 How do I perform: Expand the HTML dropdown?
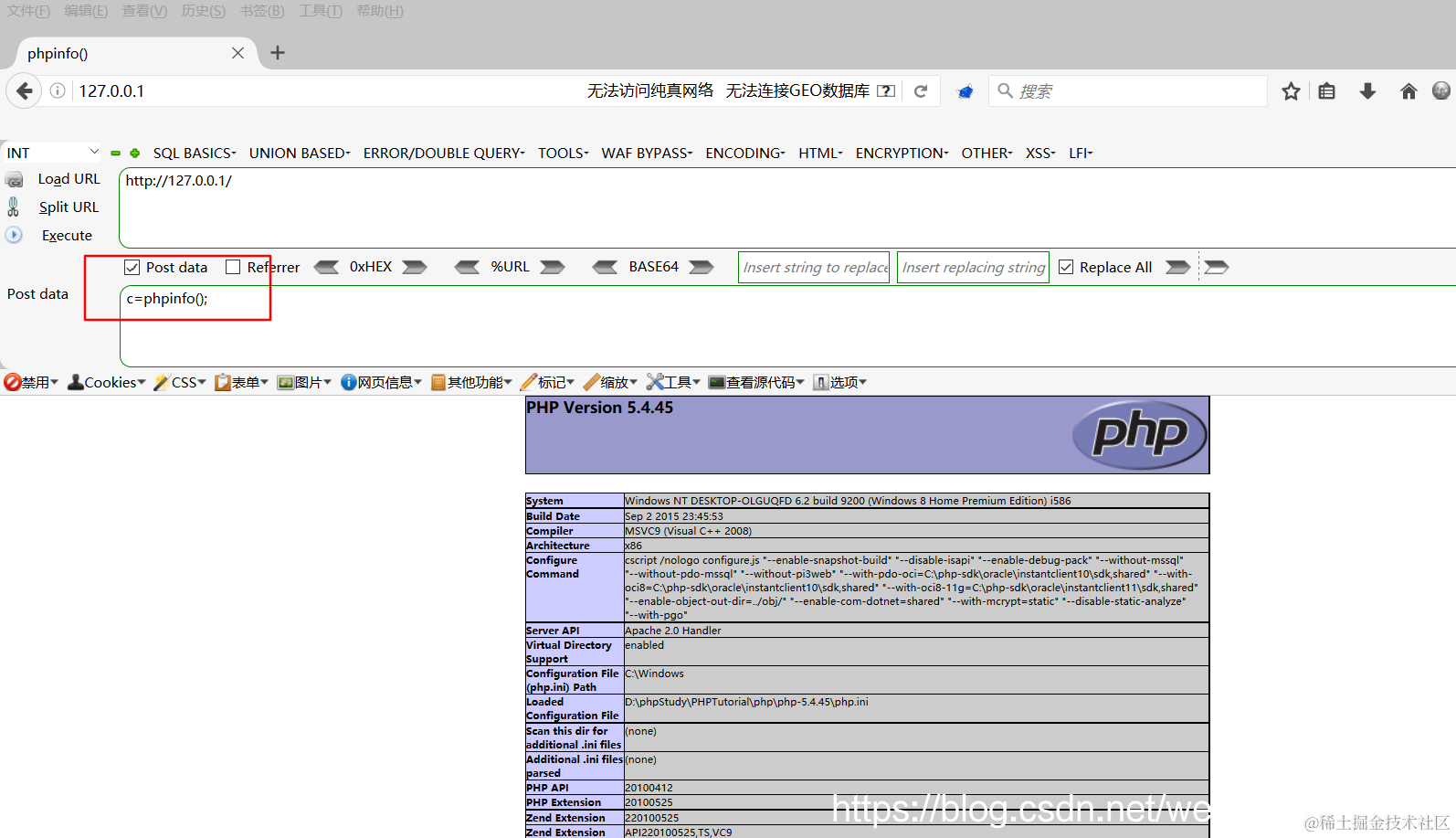coord(820,153)
